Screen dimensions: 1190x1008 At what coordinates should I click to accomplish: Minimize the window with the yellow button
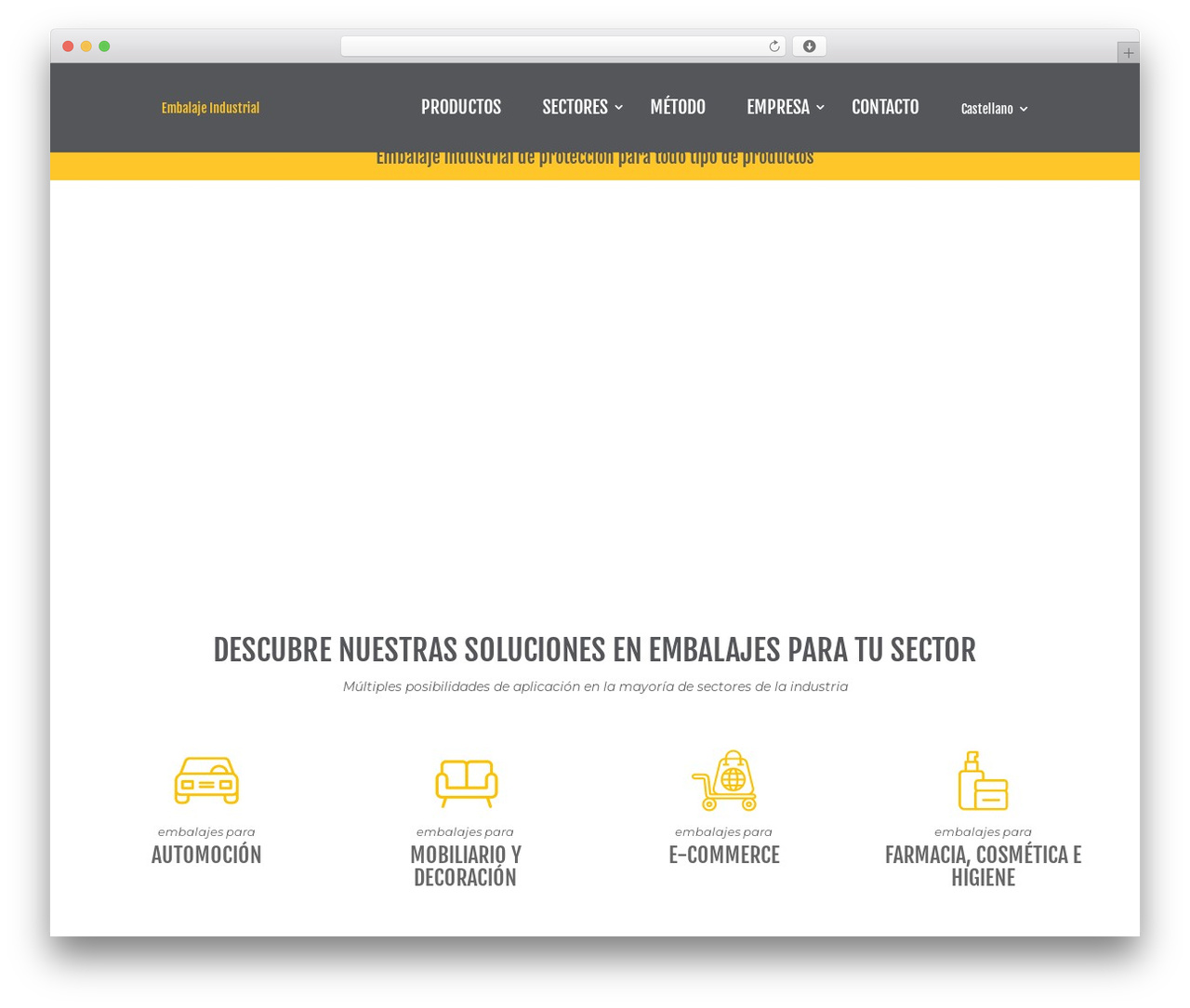point(86,46)
